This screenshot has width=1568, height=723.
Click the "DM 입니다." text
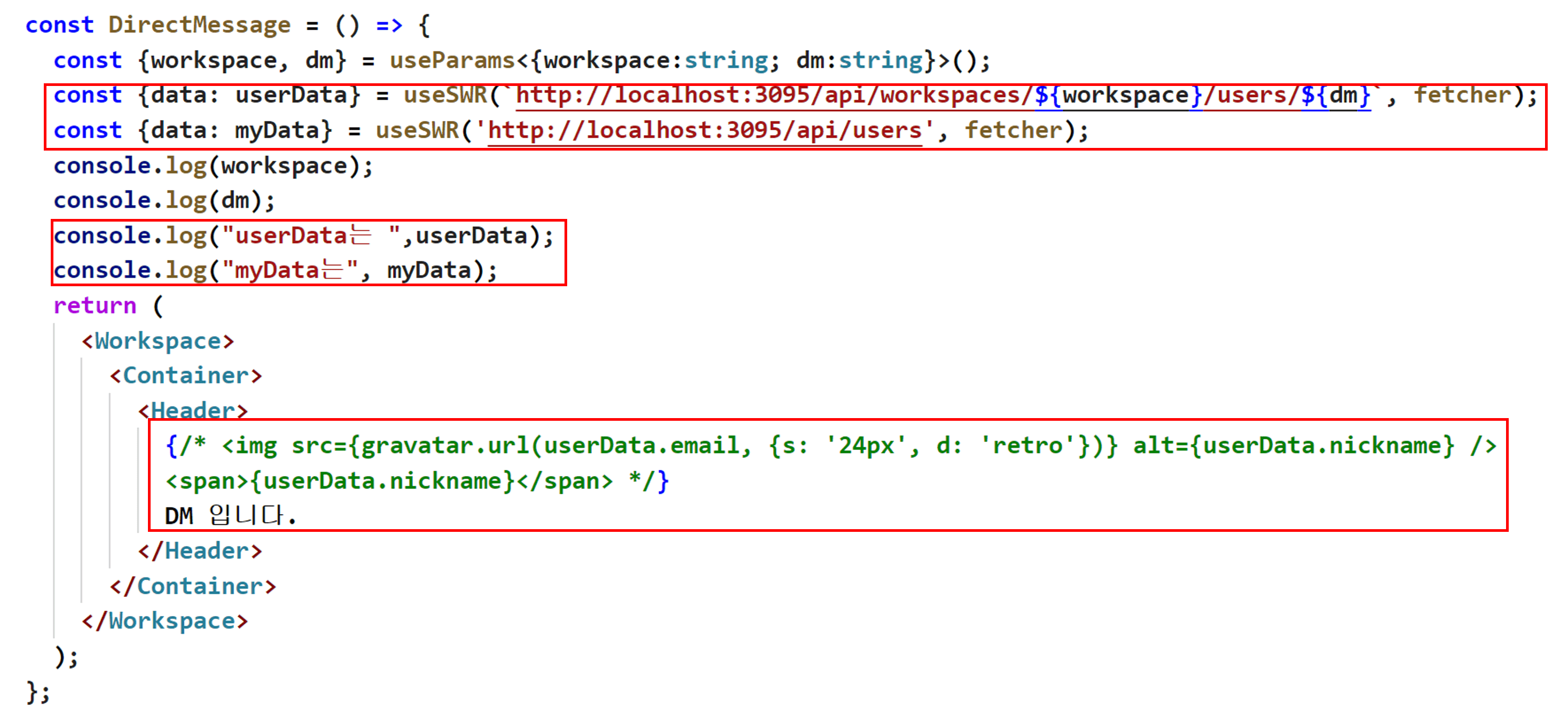[x=230, y=516]
